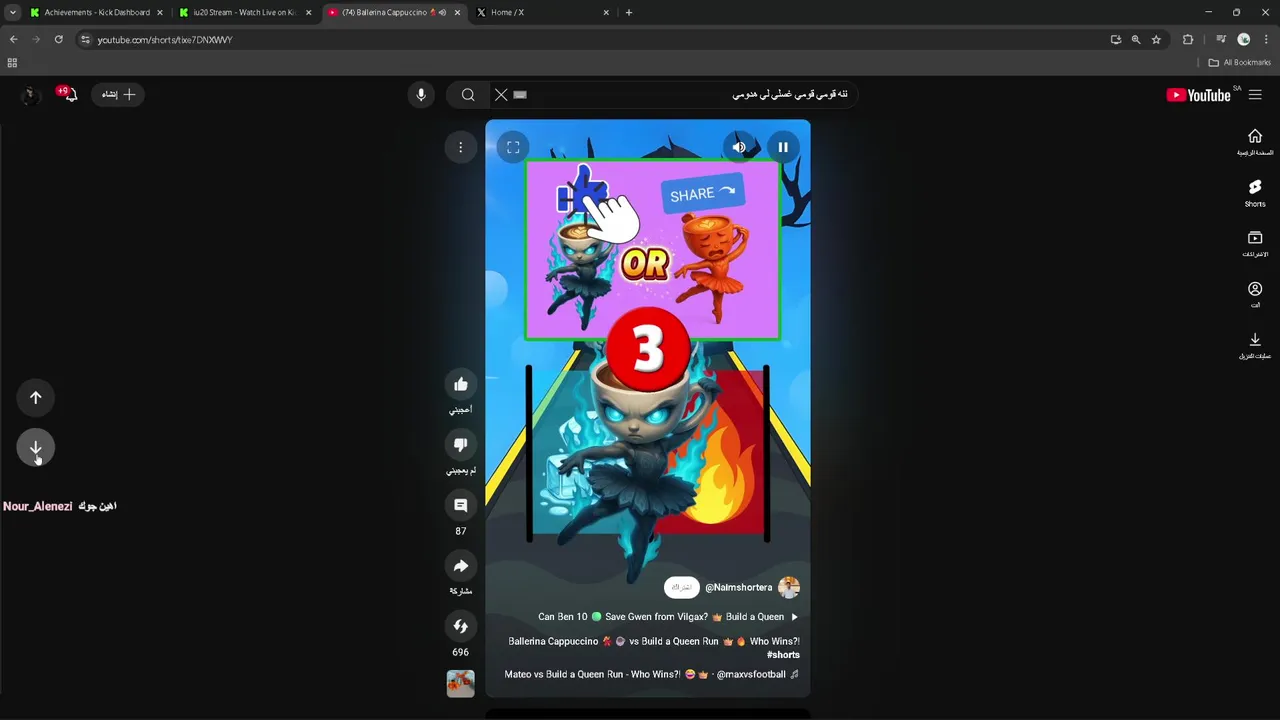Open the All Bookmarks folder
Image resolution: width=1280 pixels, height=720 pixels.
[x=1239, y=62]
